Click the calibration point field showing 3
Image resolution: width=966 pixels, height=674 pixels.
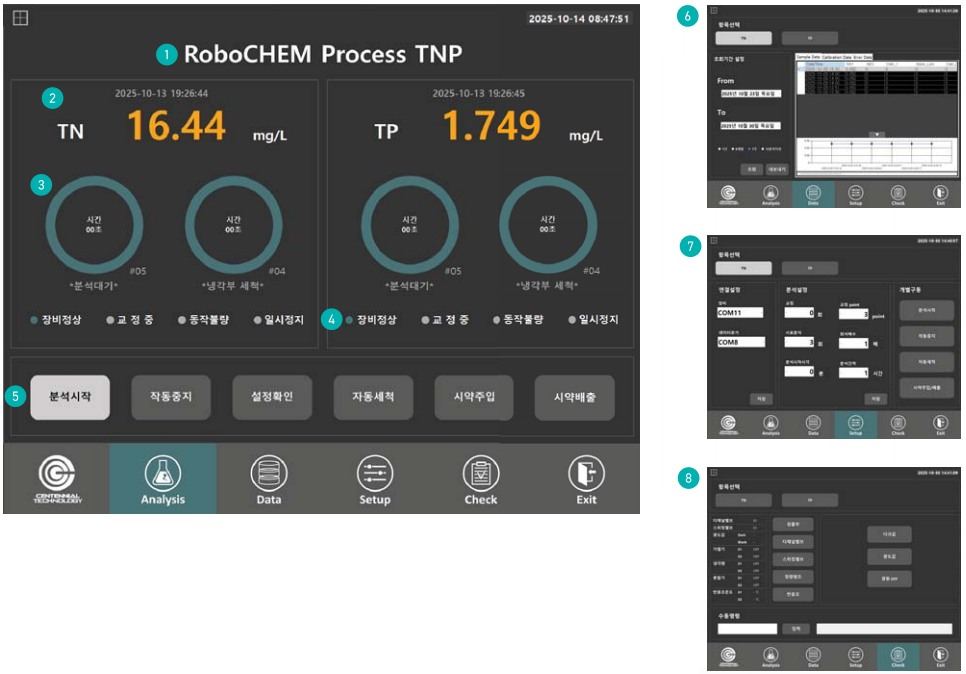click(x=854, y=314)
